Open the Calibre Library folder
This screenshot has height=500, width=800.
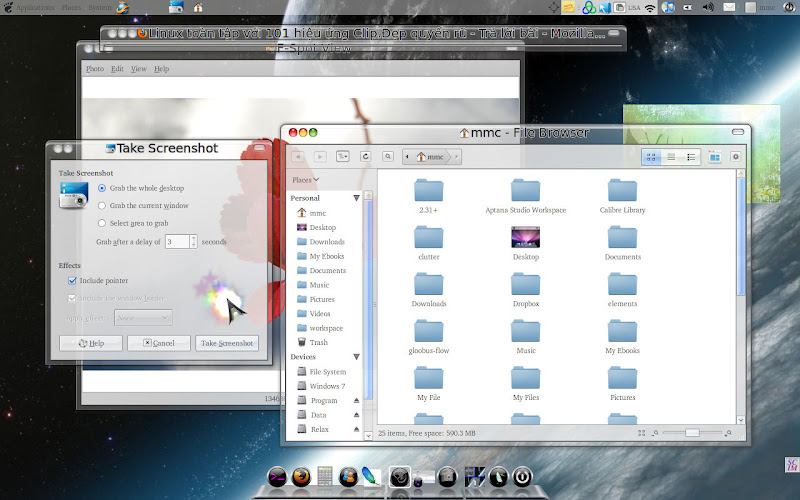[622, 196]
